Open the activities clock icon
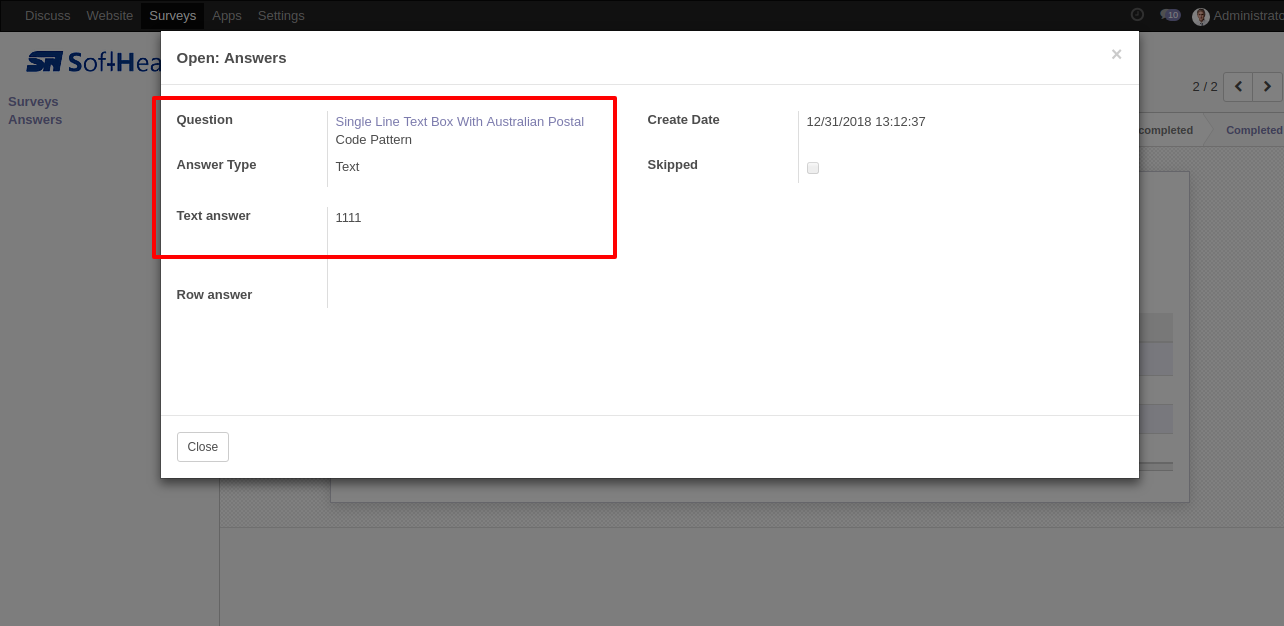This screenshot has width=1284, height=626. (x=1137, y=15)
